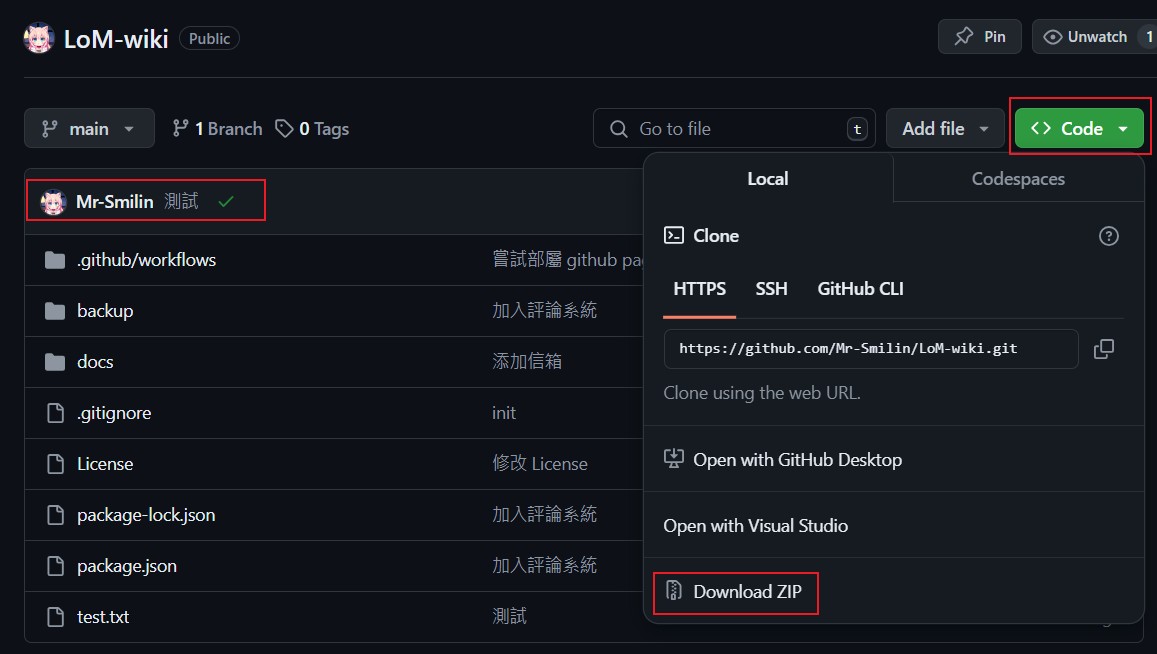Open the package.json file
The width and height of the screenshot is (1157, 654).
pos(126,566)
